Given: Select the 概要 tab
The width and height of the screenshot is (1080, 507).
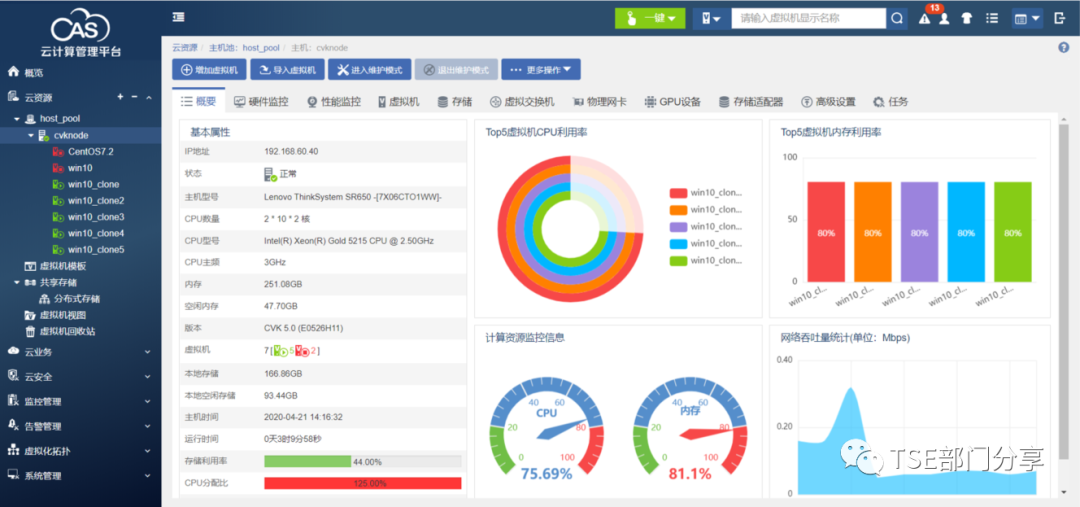Looking at the screenshot, I should [x=198, y=102].
